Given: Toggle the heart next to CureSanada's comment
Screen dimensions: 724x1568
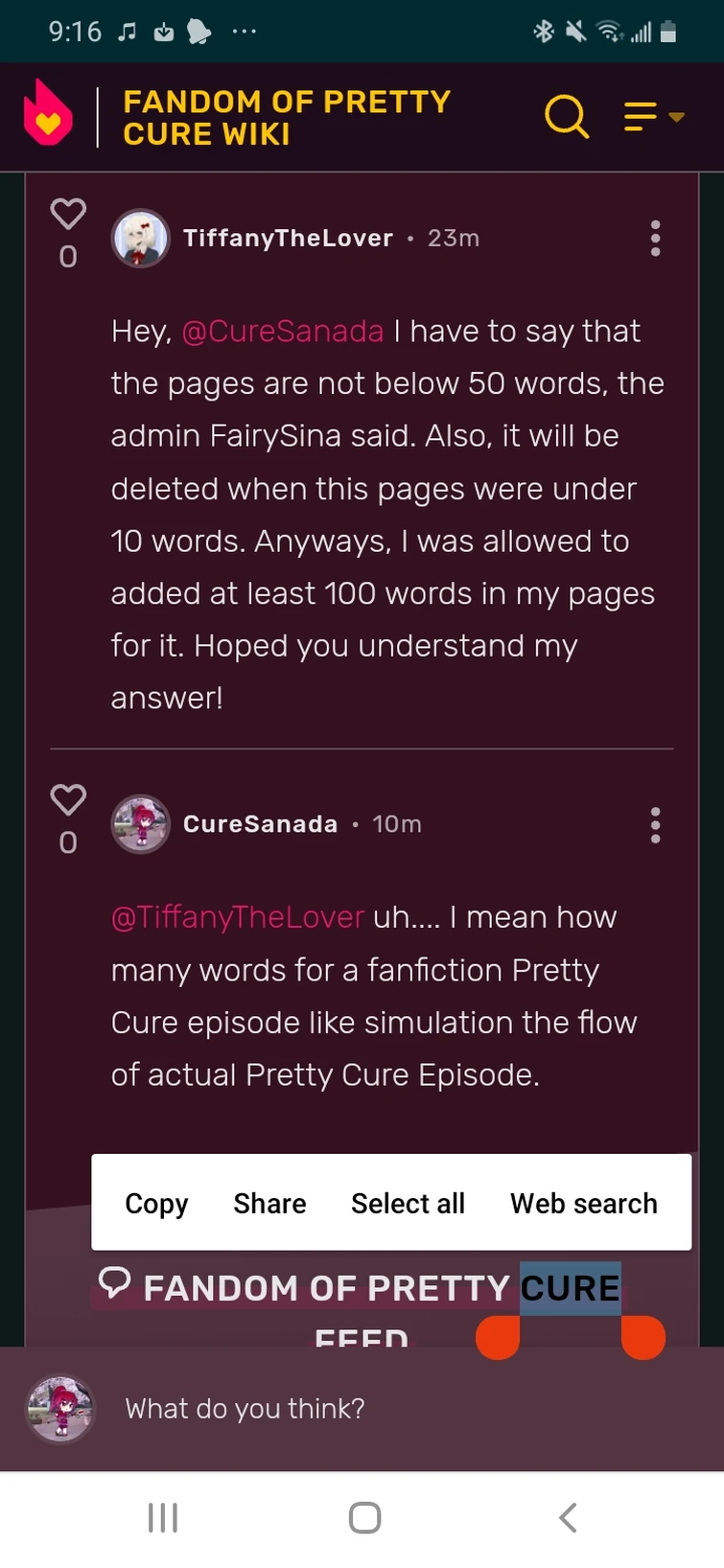Looking at the screenshot, I should pos(68,800).
